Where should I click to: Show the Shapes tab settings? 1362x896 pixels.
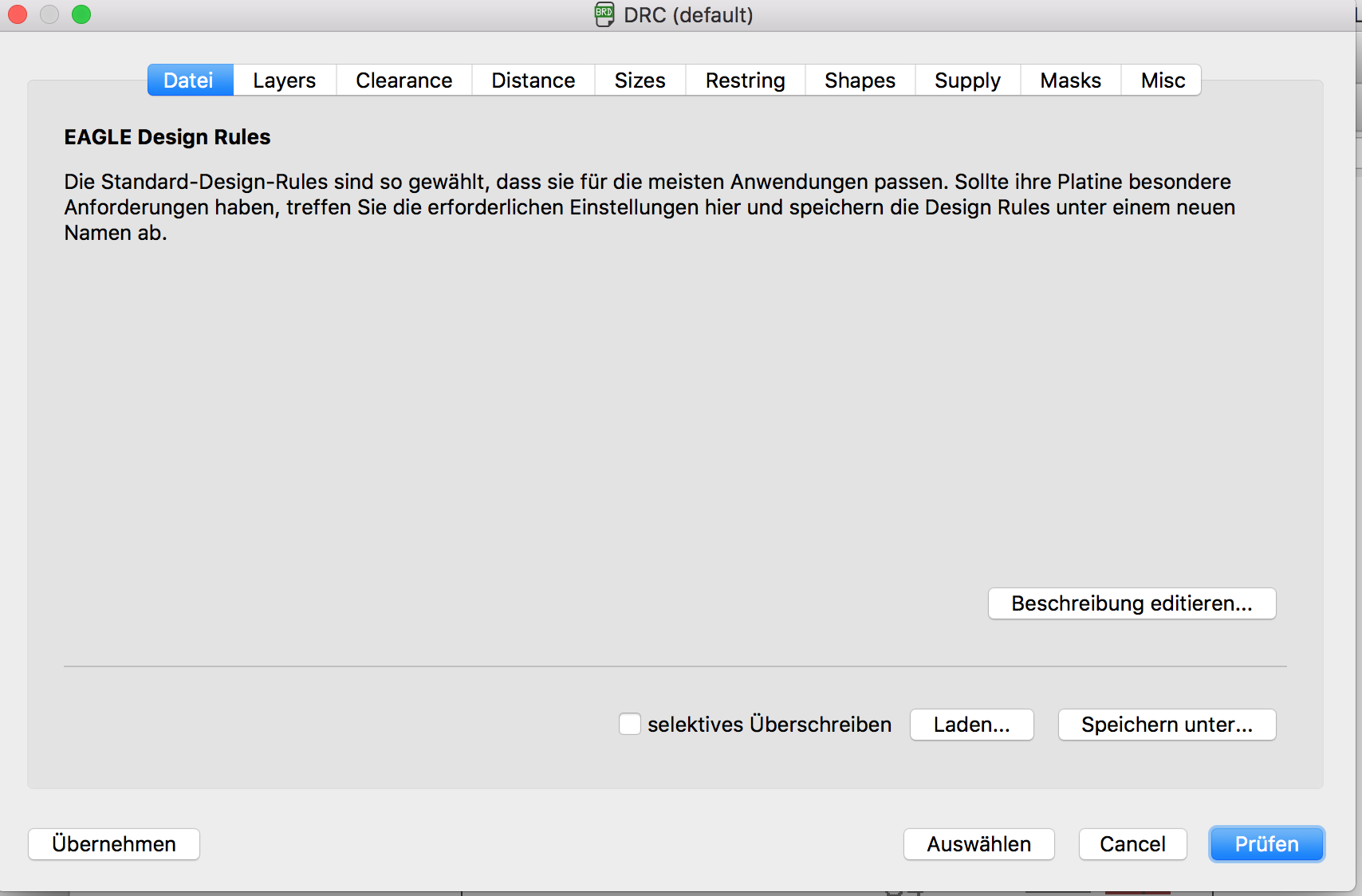pyautogui.click(x=860, y=81)
